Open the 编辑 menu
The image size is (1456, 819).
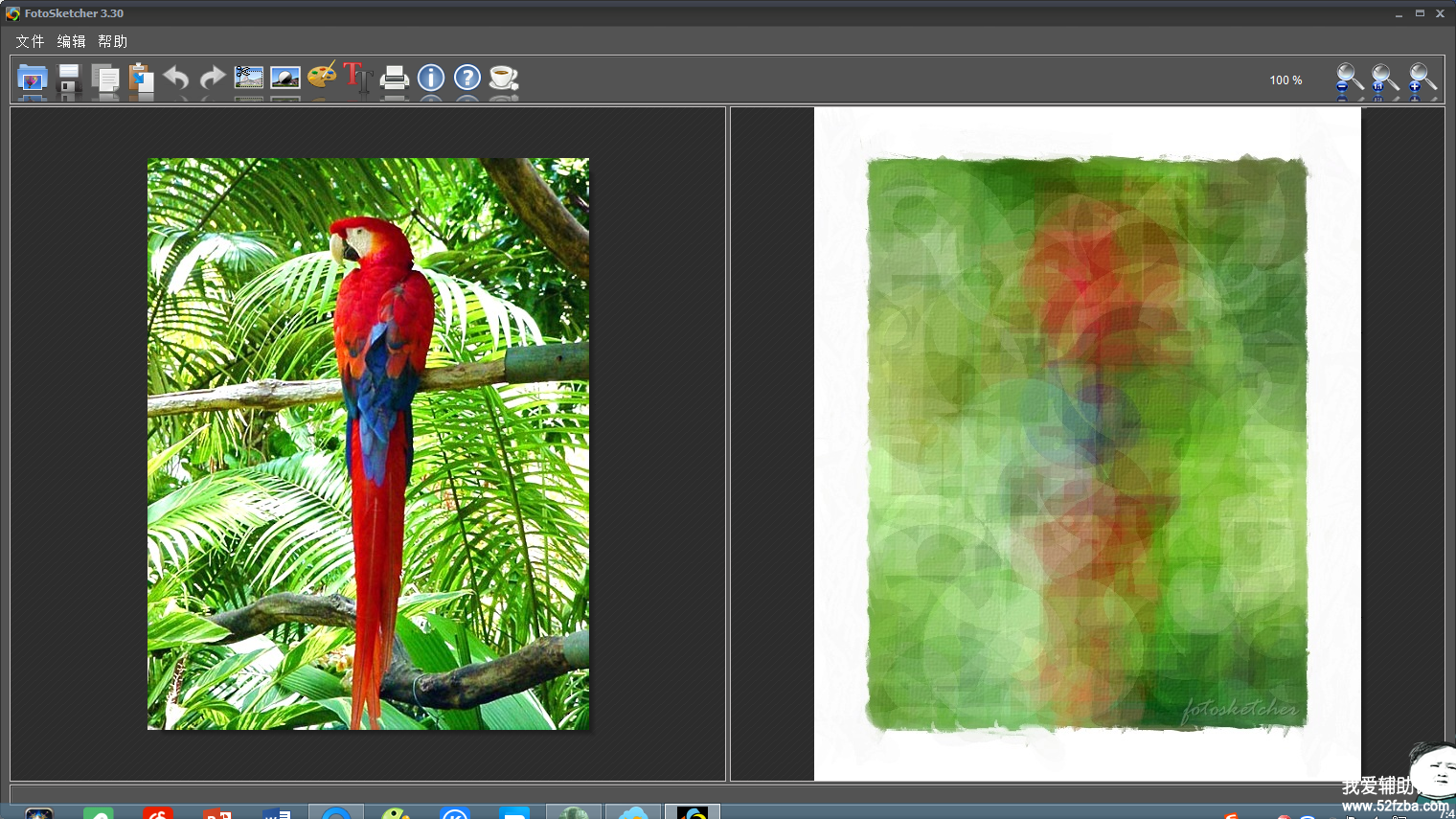click(x=71, y=41)
